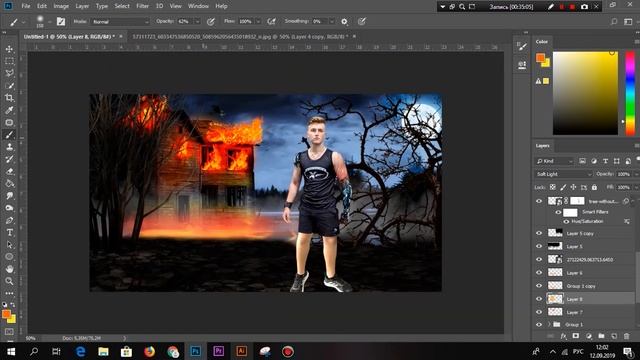
Task: Expand the Group 1 folder
Action: (549, 324)
